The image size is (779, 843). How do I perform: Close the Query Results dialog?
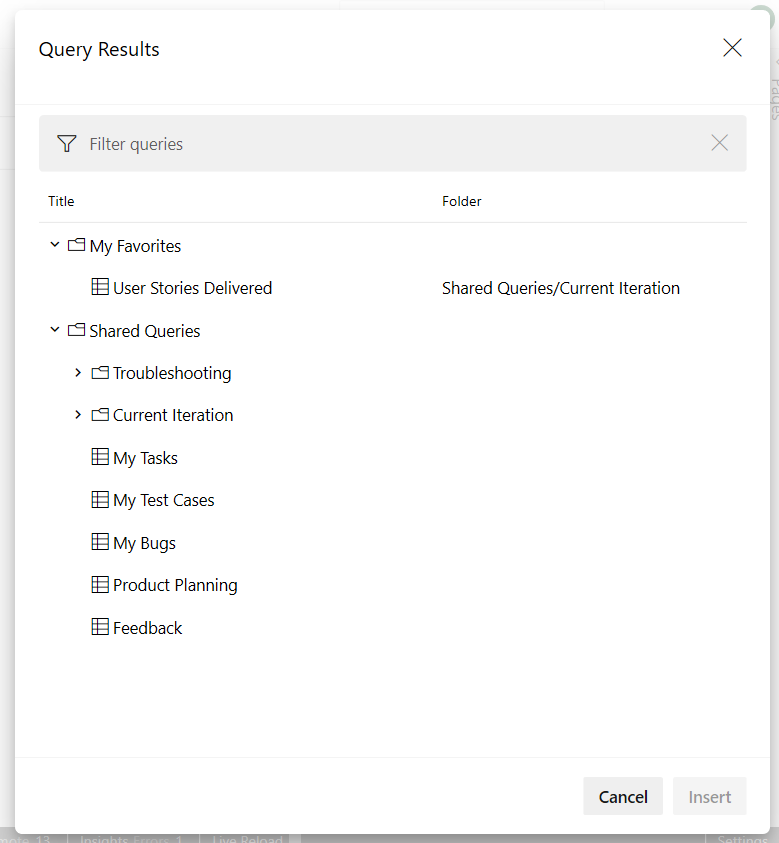coord(732,48)
